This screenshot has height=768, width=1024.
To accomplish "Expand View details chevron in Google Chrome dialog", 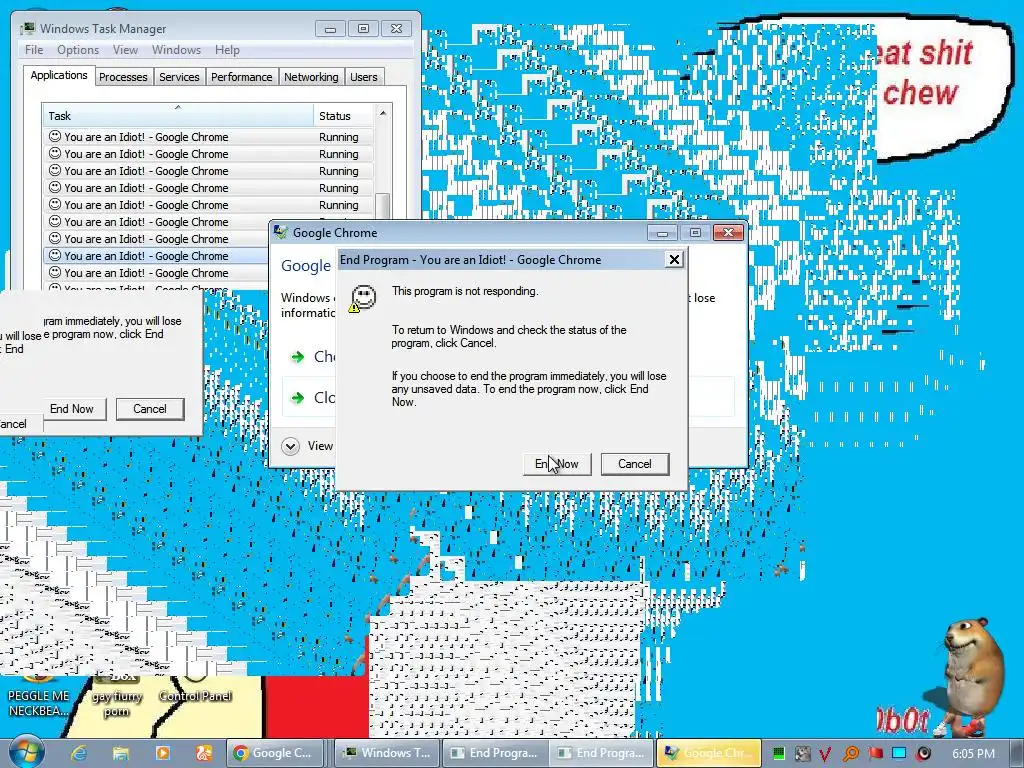I will [x=290, y=446].
